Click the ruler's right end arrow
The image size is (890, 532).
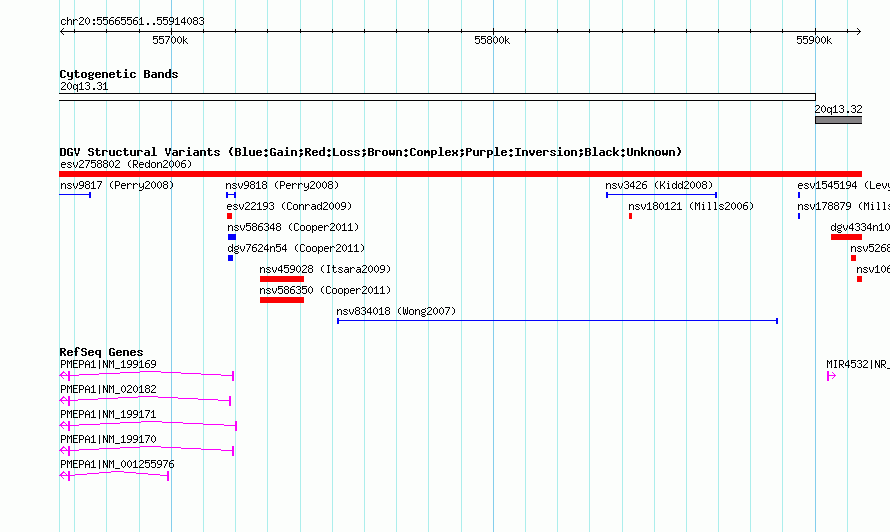click(x=858, y=32)
